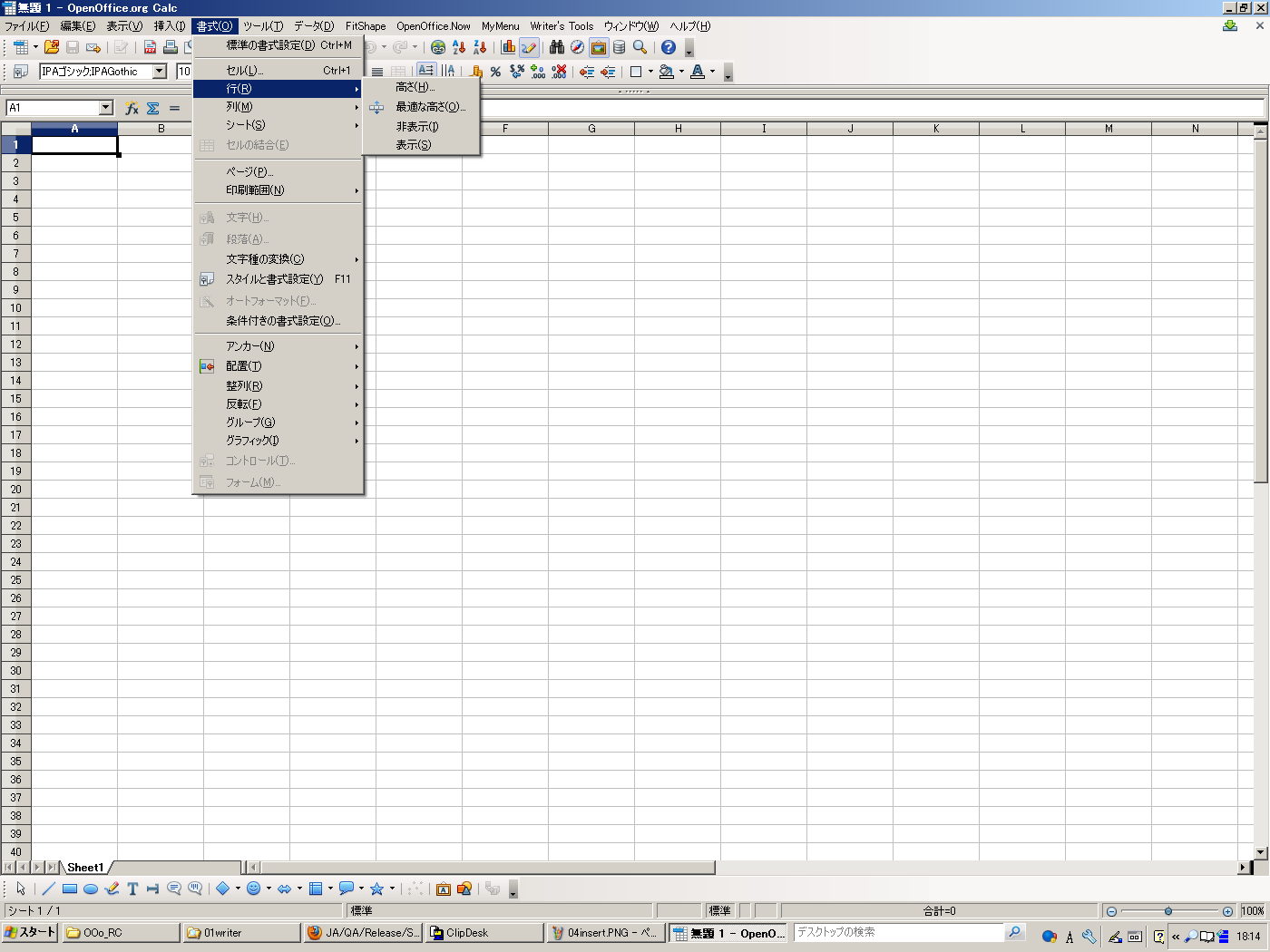Viewport: 1270px width, 952px height.
Task: Select the Rectangle drawing tool
Action: 69,889
